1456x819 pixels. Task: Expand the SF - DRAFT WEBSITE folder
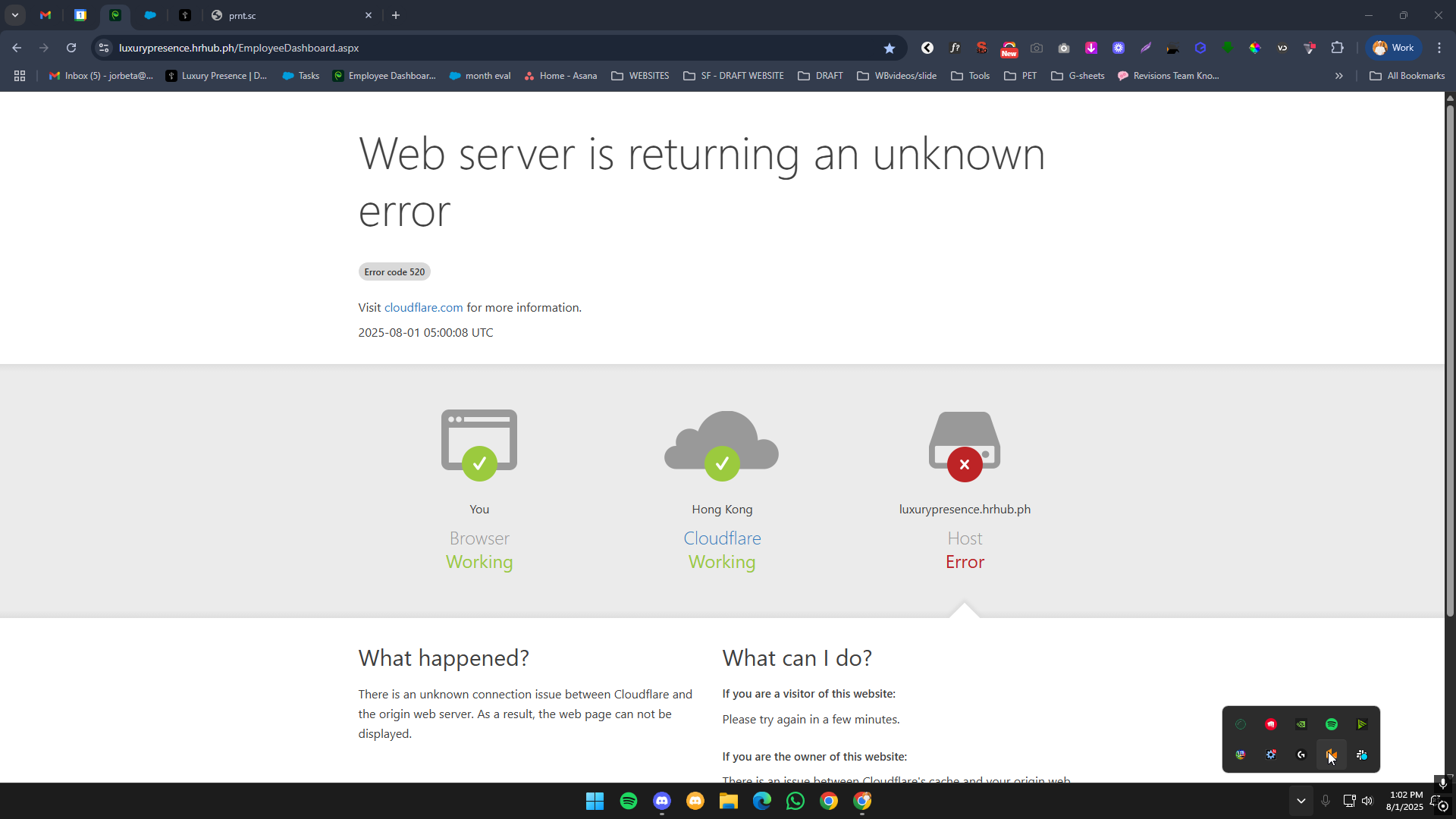pos(734,76)
